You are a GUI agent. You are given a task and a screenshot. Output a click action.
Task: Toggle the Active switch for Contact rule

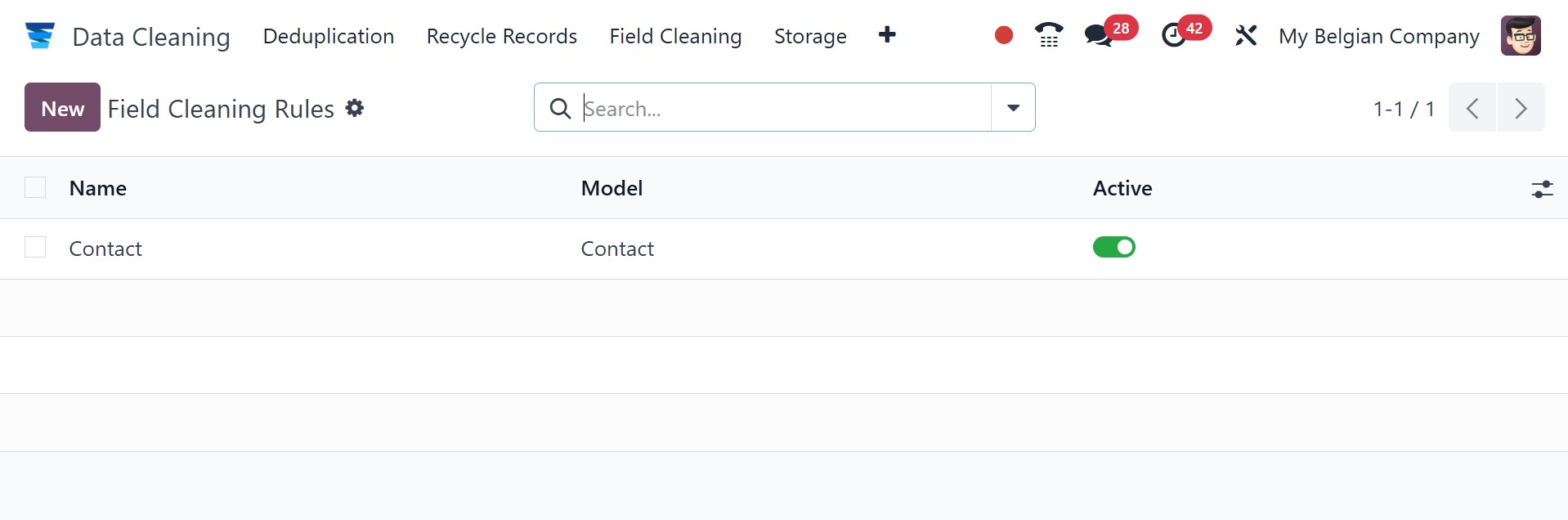coord(1113,247)
